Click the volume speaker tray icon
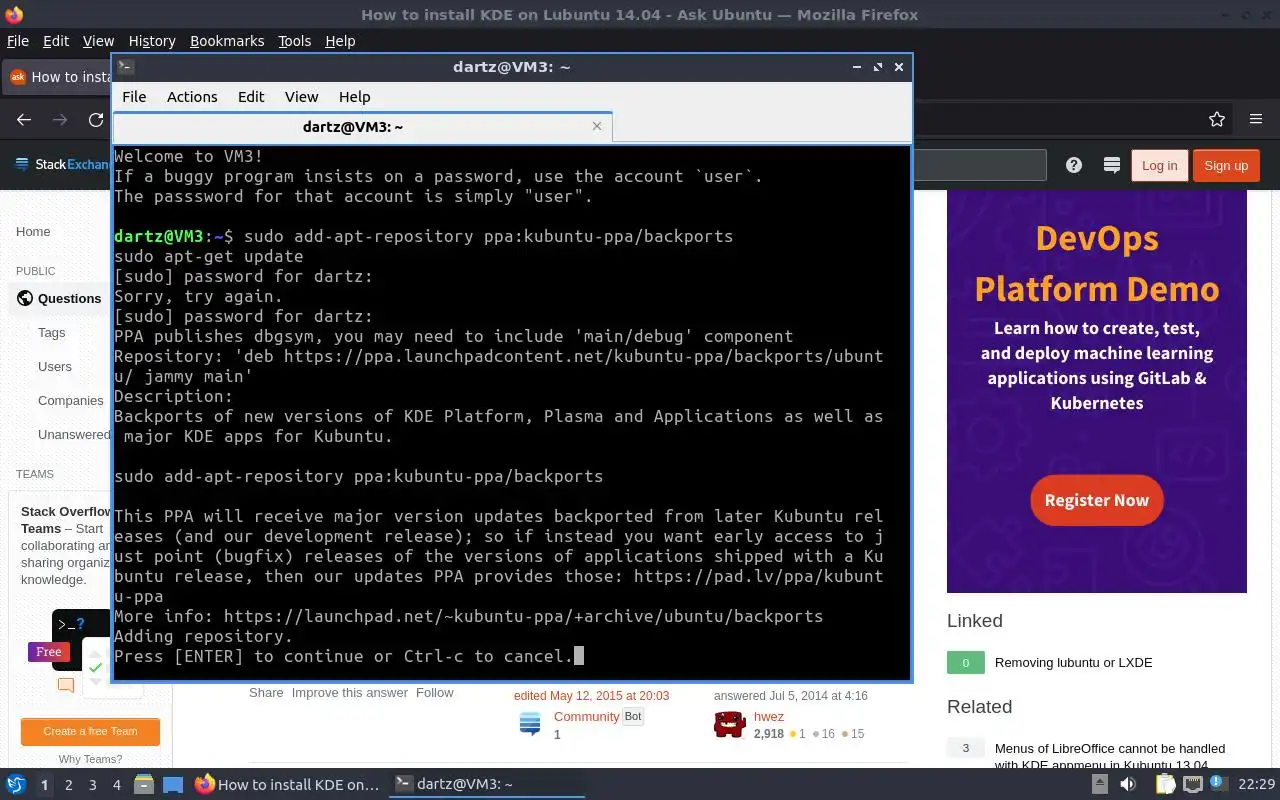Image resolution: width=1280 pixels, height=800 pixels. coord(1128,785)
